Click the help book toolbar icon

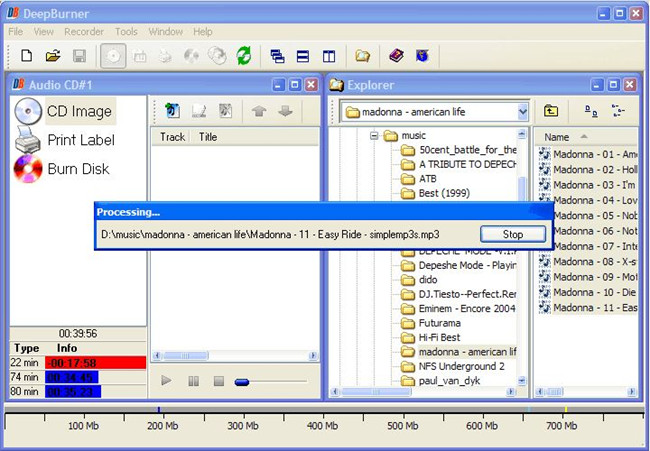(396, 56)
